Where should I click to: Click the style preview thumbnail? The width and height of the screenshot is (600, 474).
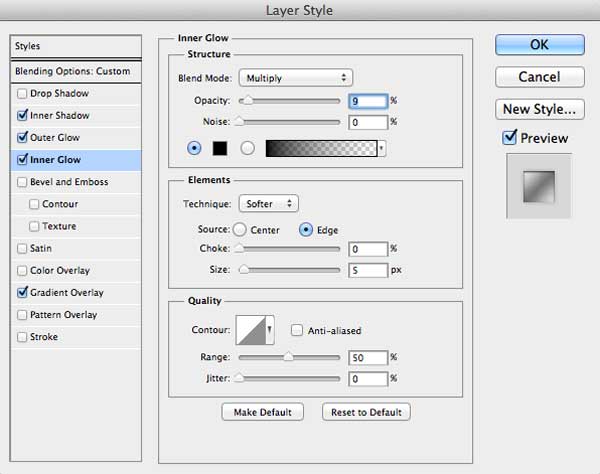tap(539, 187)
